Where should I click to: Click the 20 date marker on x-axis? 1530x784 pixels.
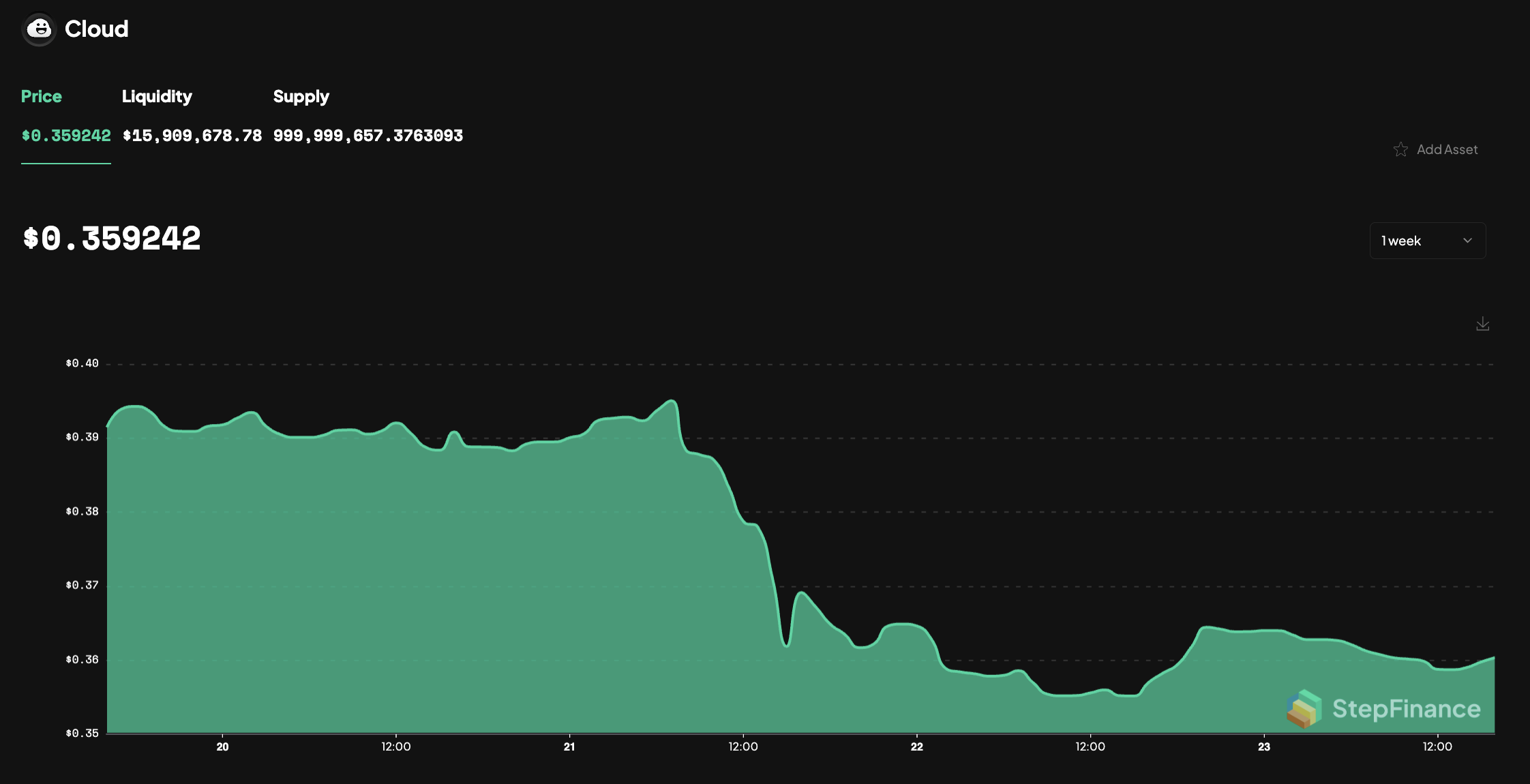(222, 747)
